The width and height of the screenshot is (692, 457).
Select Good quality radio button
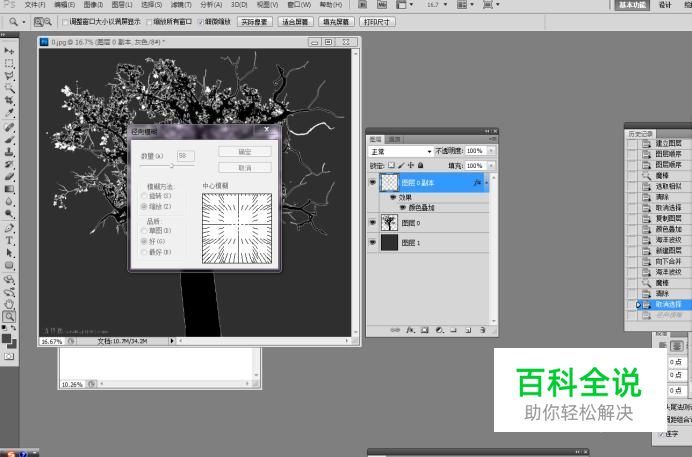coord(144,241)
